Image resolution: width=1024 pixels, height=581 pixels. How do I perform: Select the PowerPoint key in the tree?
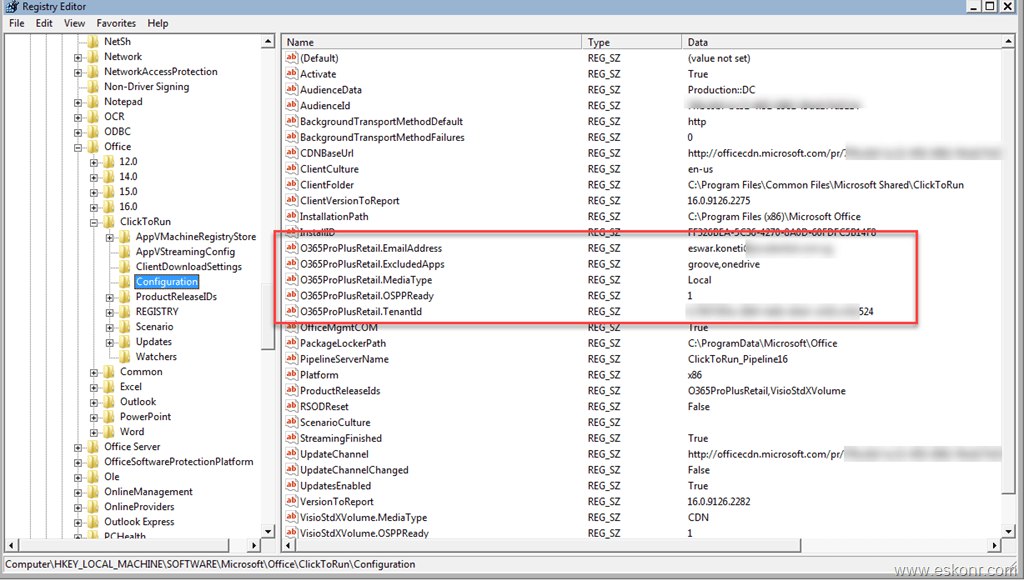(x=146, y=416)
